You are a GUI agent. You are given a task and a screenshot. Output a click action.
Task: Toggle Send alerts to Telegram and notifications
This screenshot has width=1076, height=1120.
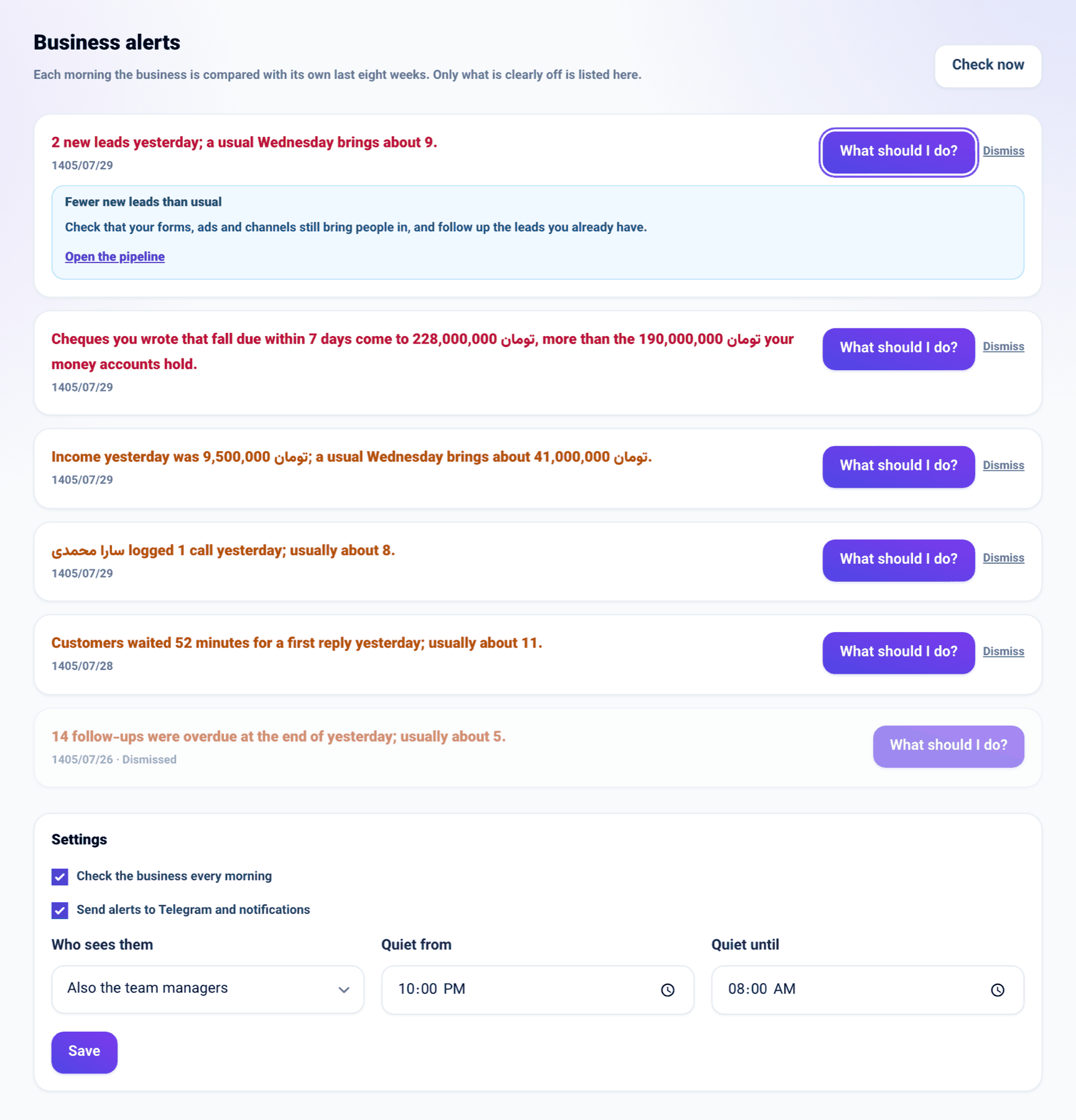point(60,910)
